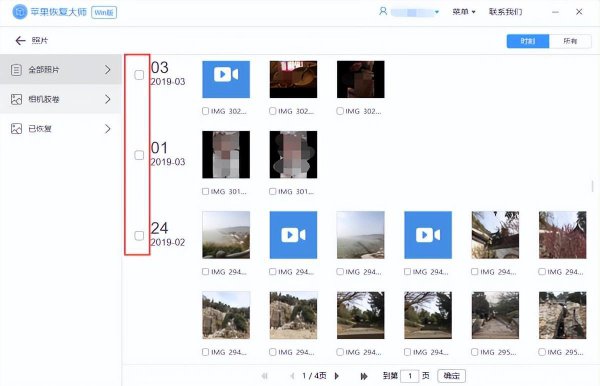Switch to the 时刻 tab

pyautogui.click(x=528, y=41)
